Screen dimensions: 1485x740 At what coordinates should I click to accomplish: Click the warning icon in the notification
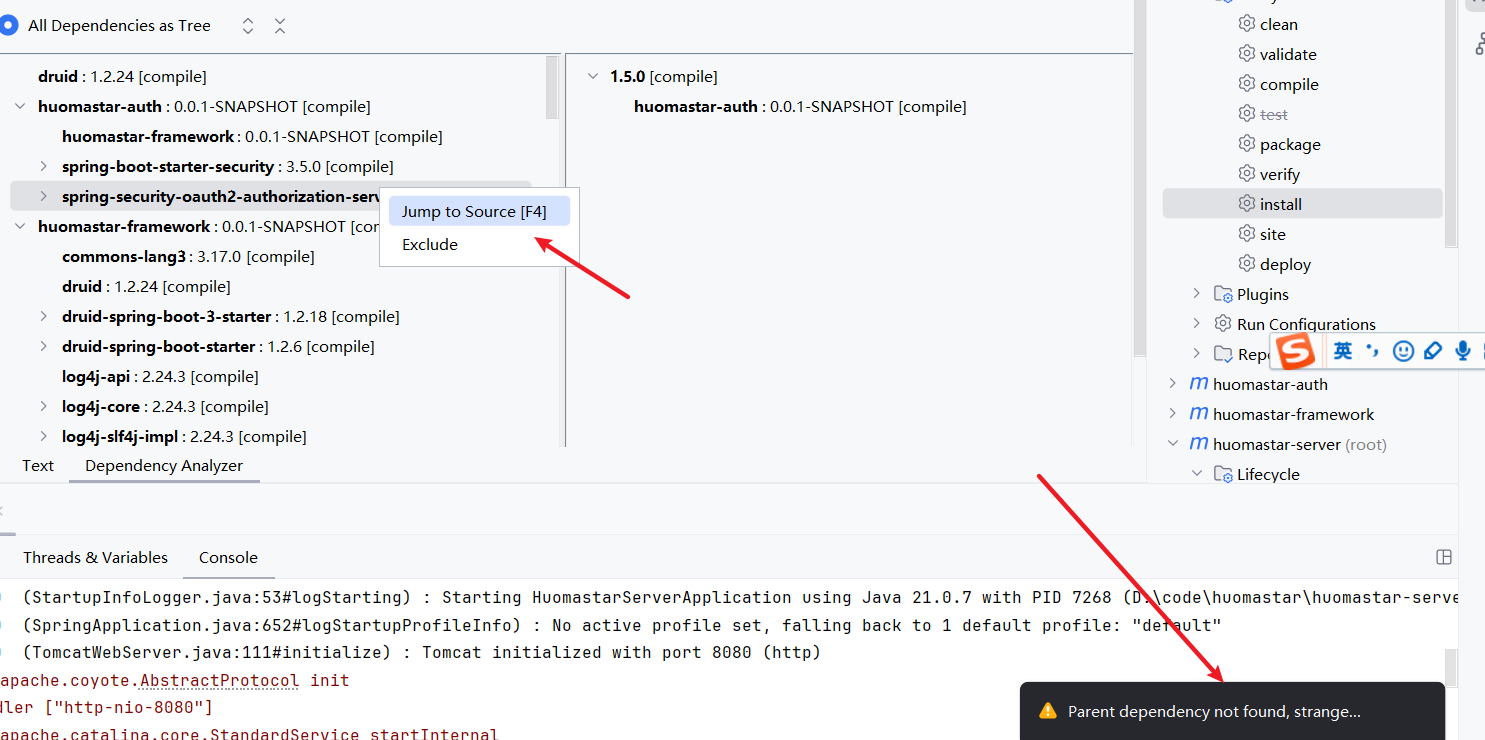(x=1047, y=711)
